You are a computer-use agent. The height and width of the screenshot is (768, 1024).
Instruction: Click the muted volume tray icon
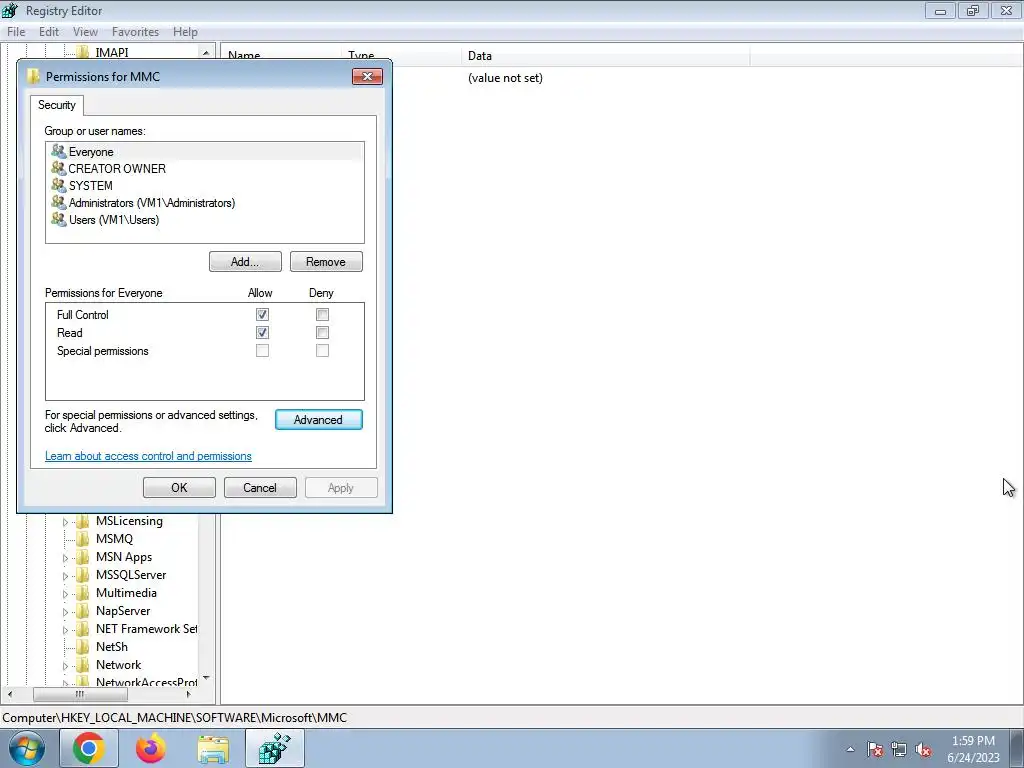(923, 749)
